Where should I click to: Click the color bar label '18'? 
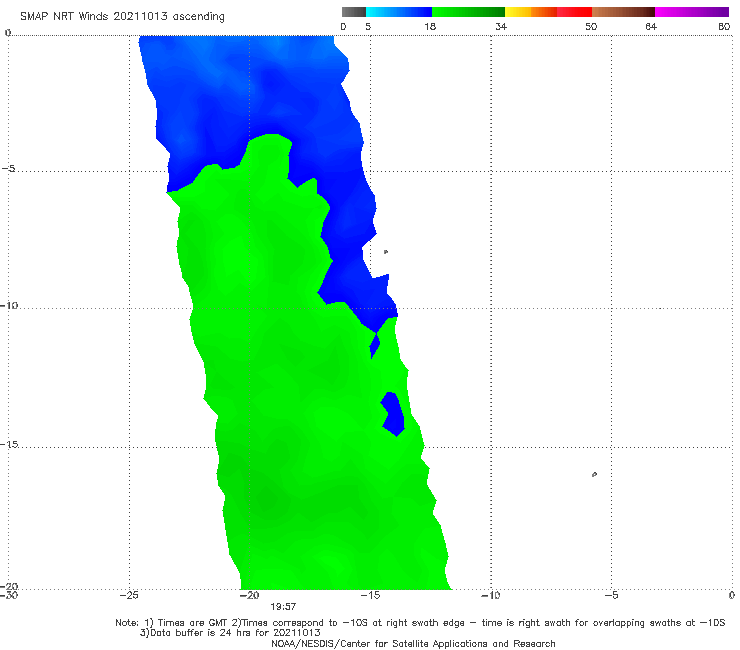pos(430,27)
